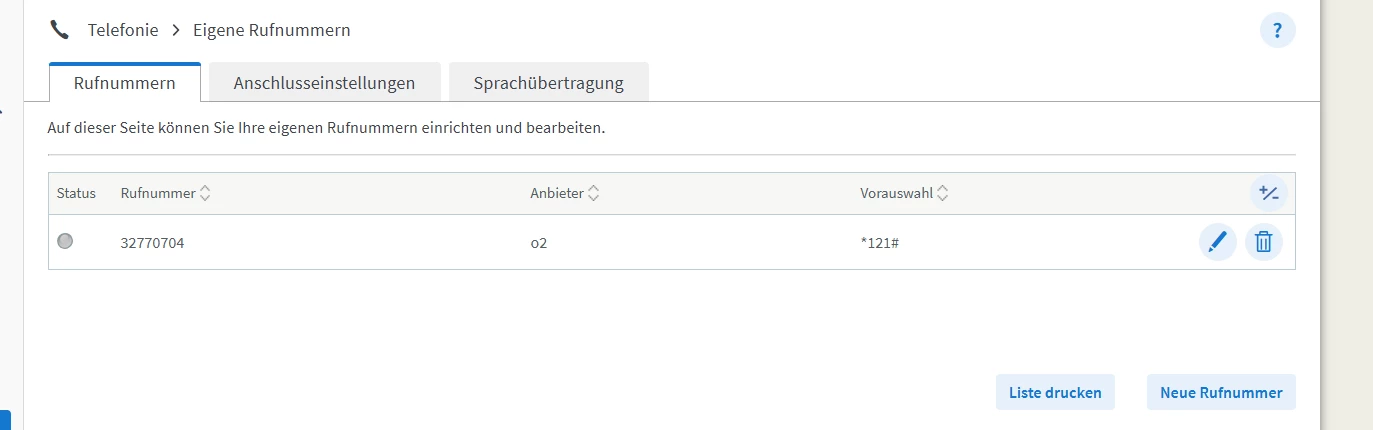Click the Status column header
Image resolution: width=1373 pixels, height=430 pixels.
coord(76,193)
